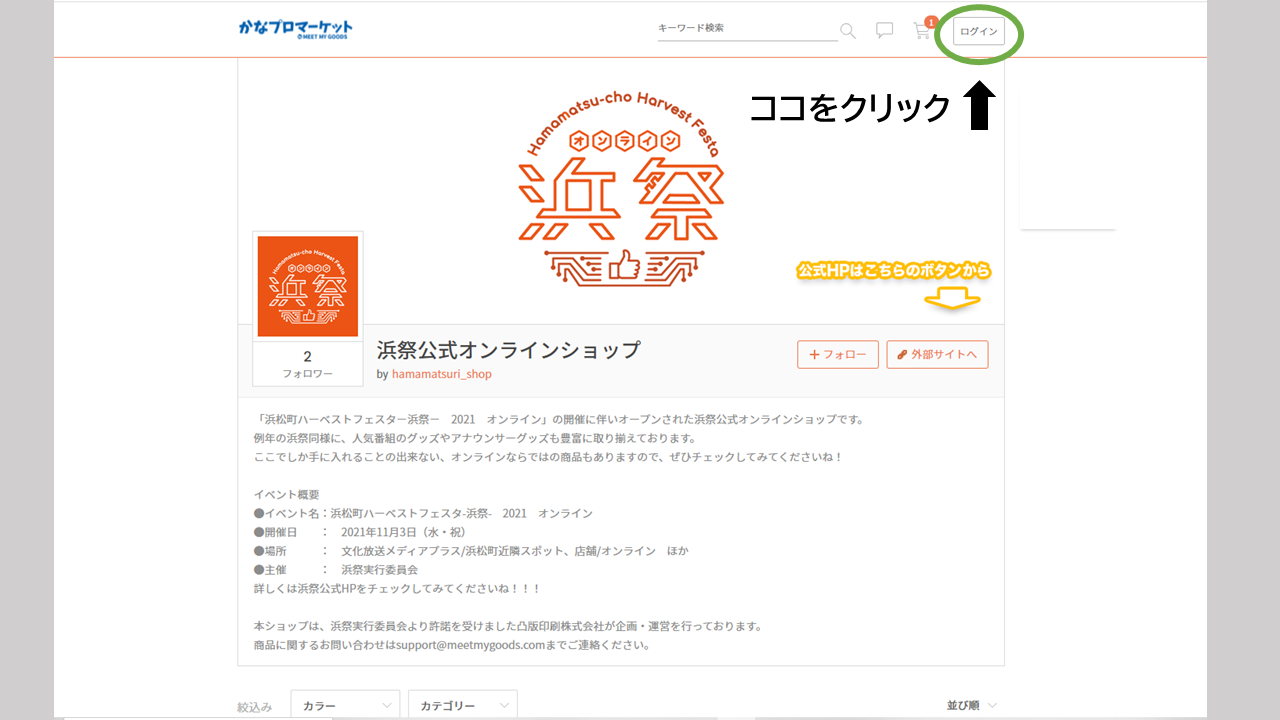Click the line starting with ●主催

[x=336, y=570]
